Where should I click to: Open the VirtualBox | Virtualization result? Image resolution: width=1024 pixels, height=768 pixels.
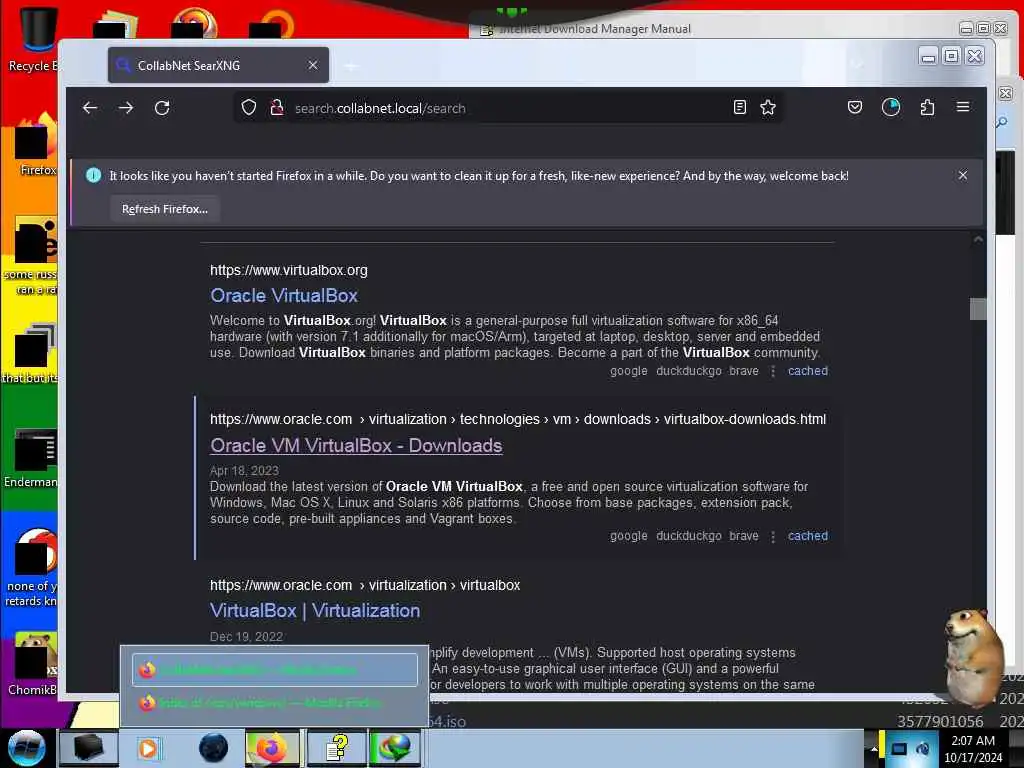click(315, 611)
